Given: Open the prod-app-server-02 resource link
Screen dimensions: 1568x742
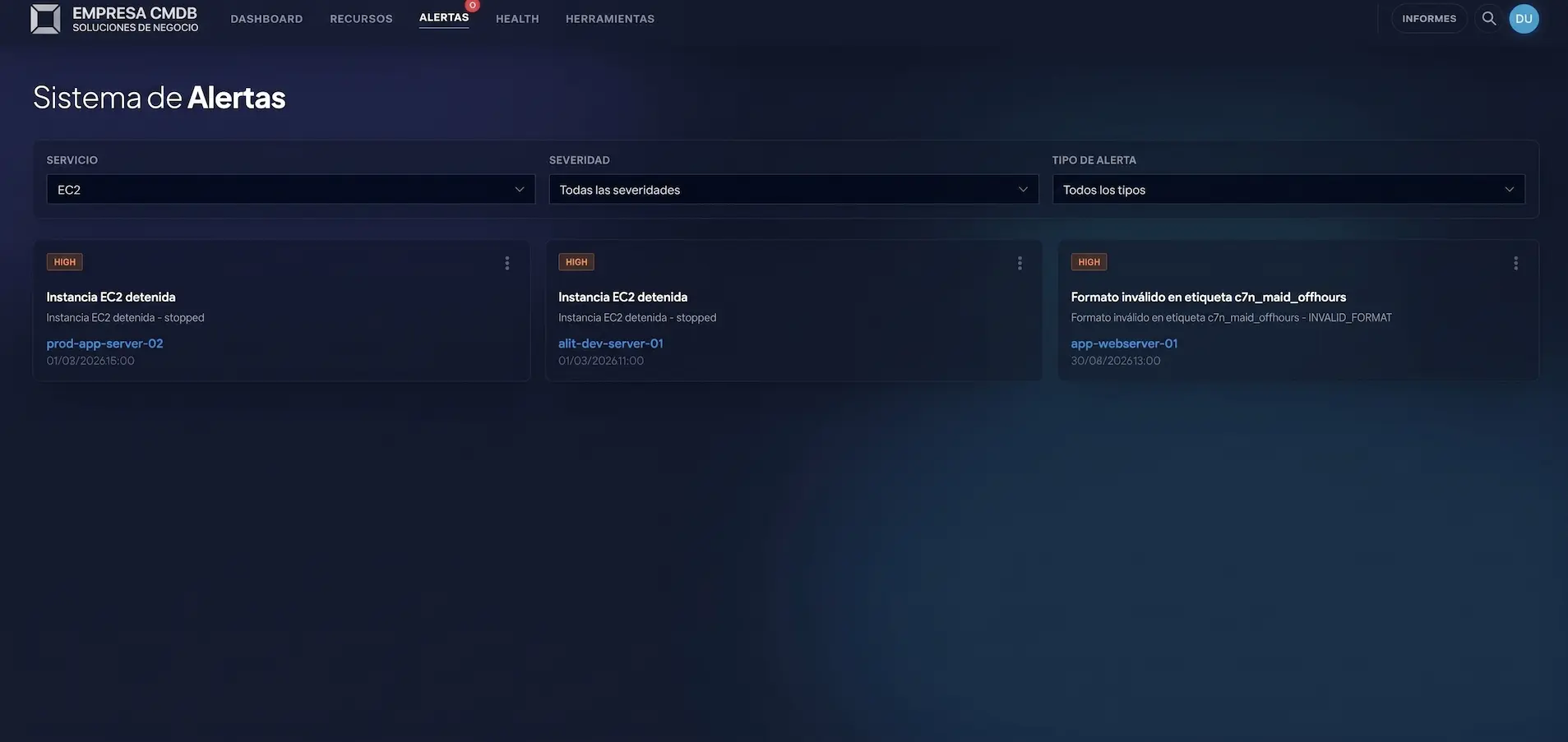Looking at the screenshot, I should click(104, 343).
